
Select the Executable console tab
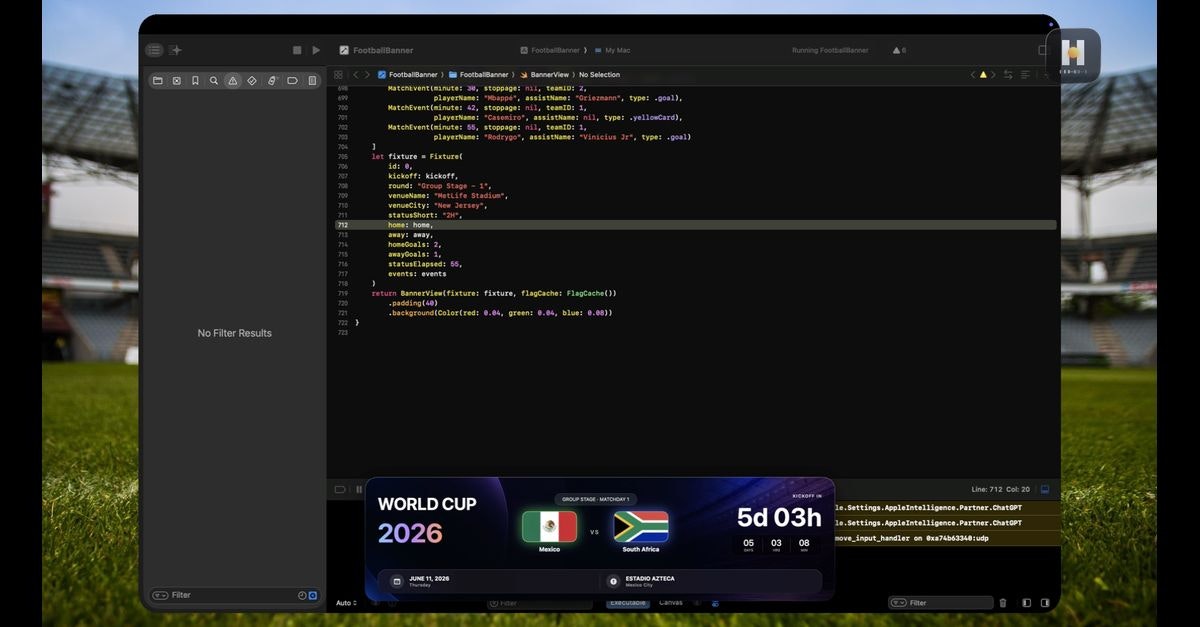pos(628,603)
